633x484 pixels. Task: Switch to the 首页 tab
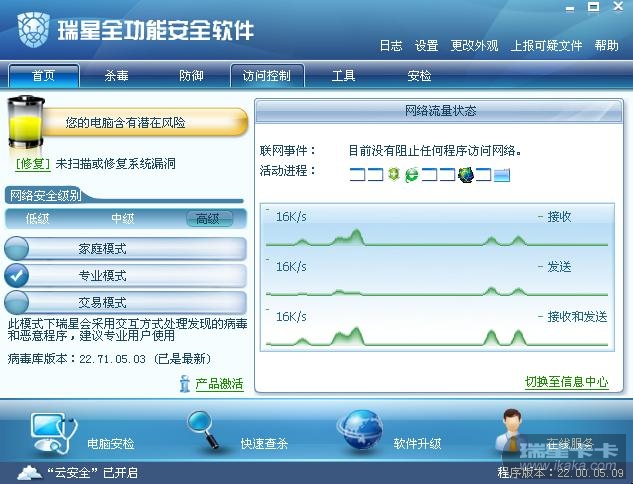44,75
